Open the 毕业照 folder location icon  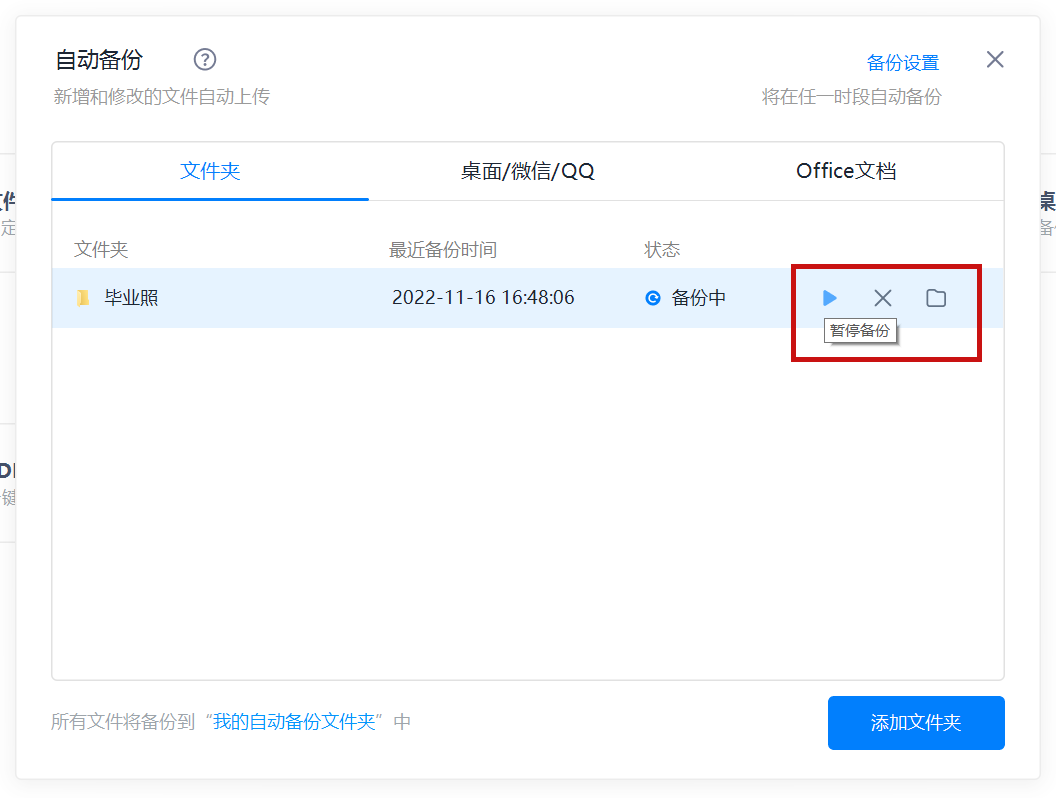click(x=936, y=298)
